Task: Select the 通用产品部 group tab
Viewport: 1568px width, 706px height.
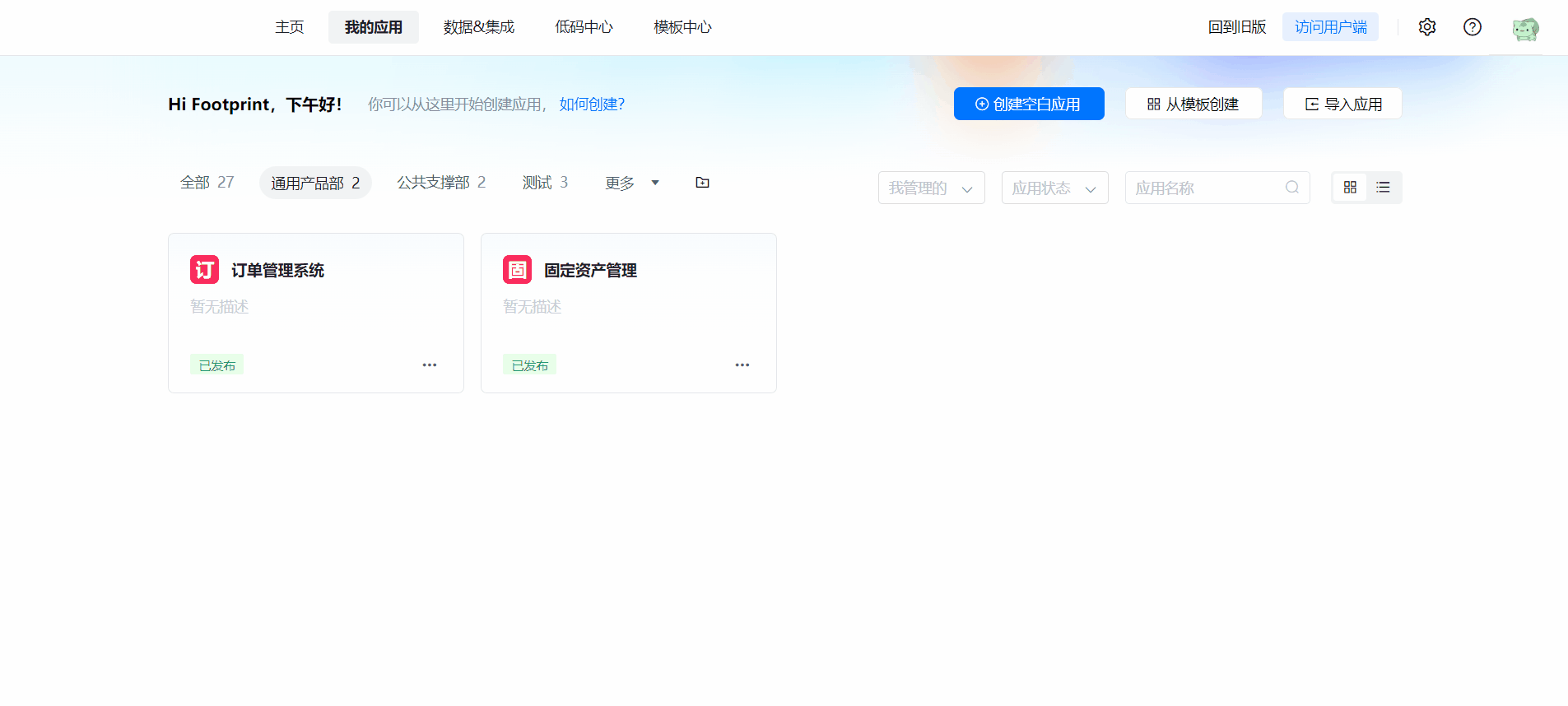Action: 315,183
